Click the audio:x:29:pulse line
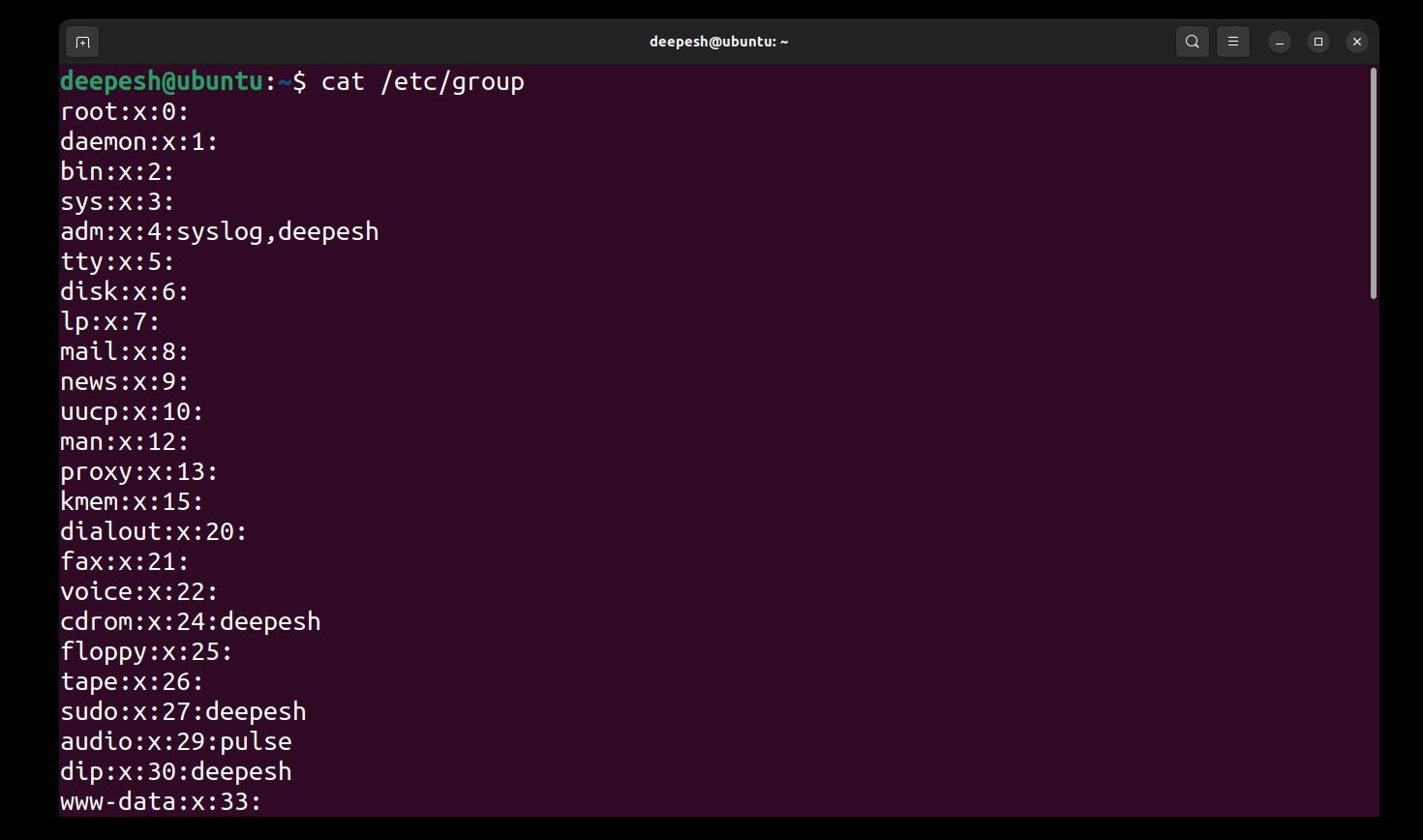This screenshot has height=840, width=1423. coord(176,742)
